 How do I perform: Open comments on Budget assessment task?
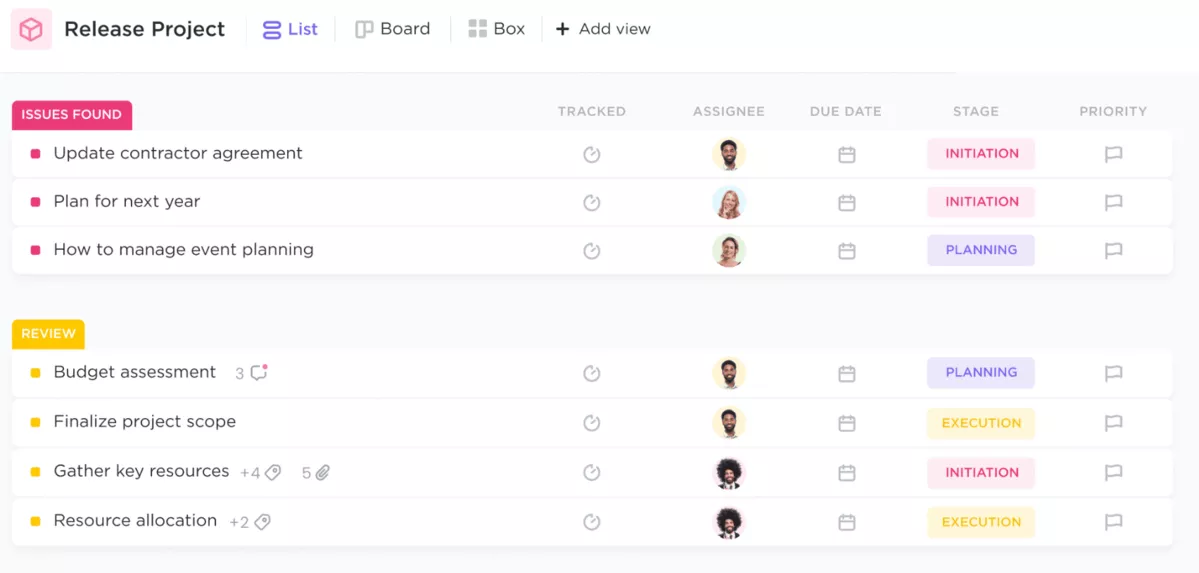click(x=258, y=373)
